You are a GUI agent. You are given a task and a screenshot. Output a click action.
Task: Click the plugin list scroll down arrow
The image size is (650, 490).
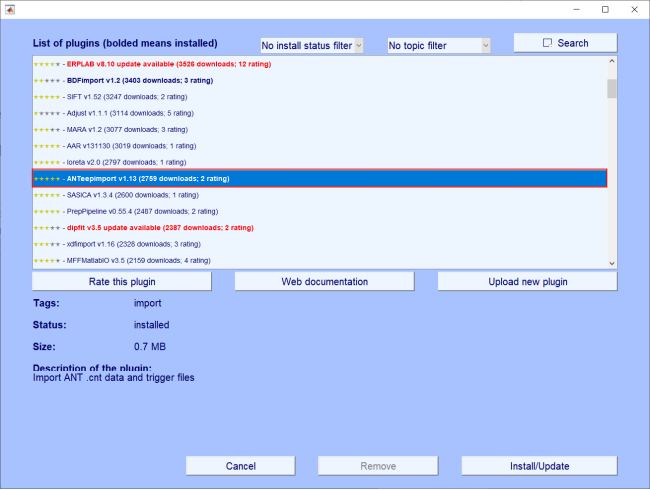612,263
